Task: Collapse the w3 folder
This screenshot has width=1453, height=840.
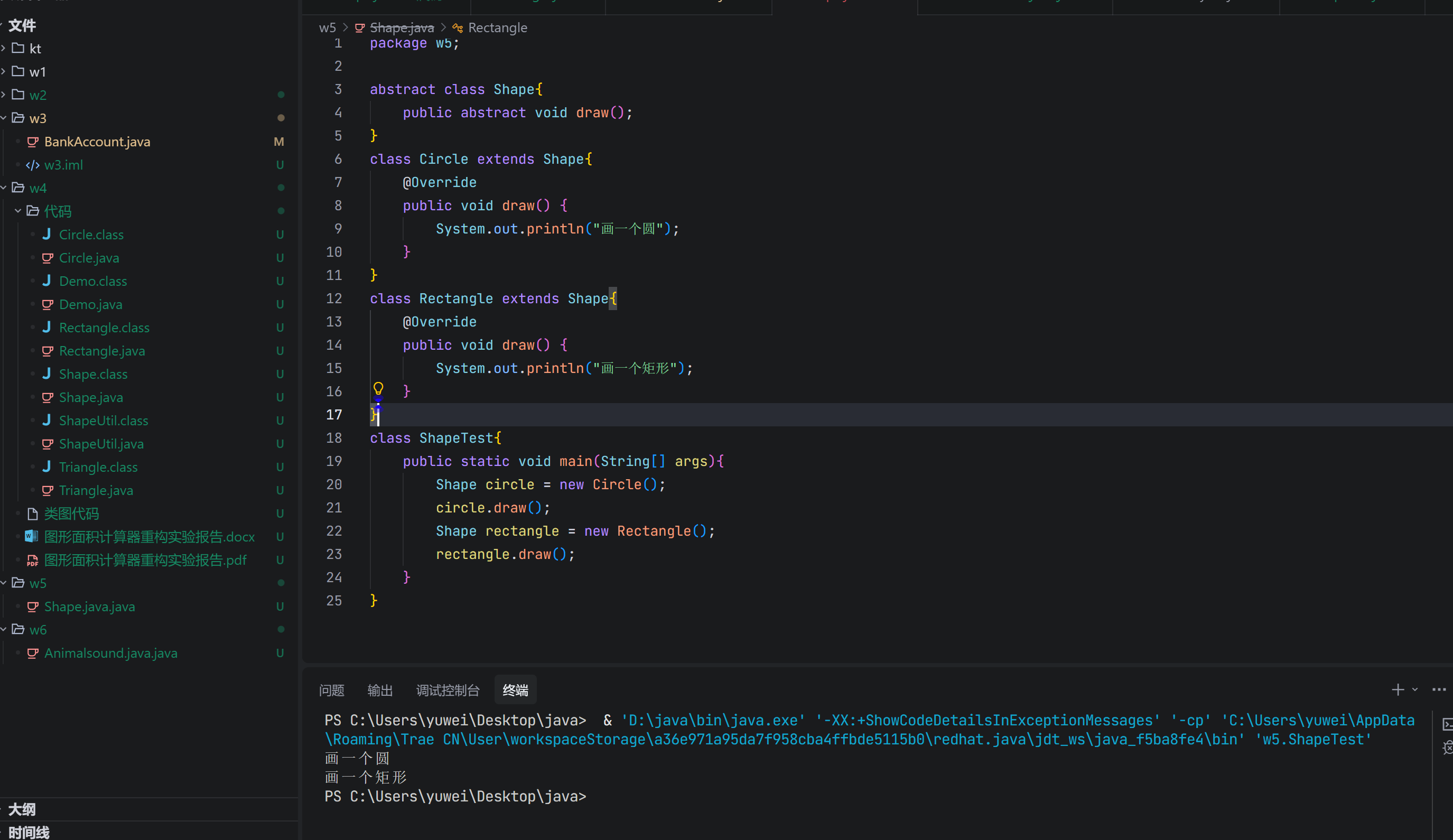Action: 38,118
